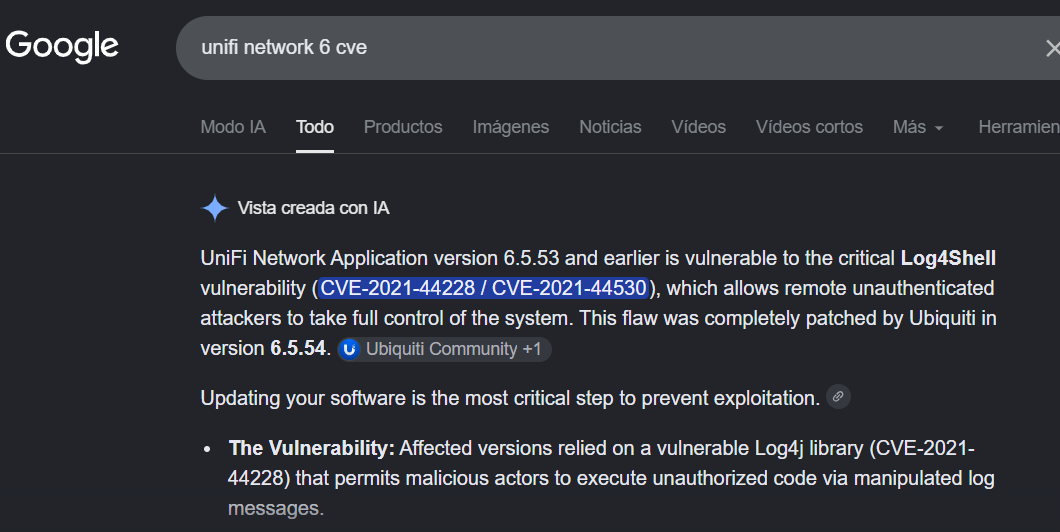This screenshot has width=1060, height=532.
Task: Expand the Más dropdown menu
Action: (918, 127)
